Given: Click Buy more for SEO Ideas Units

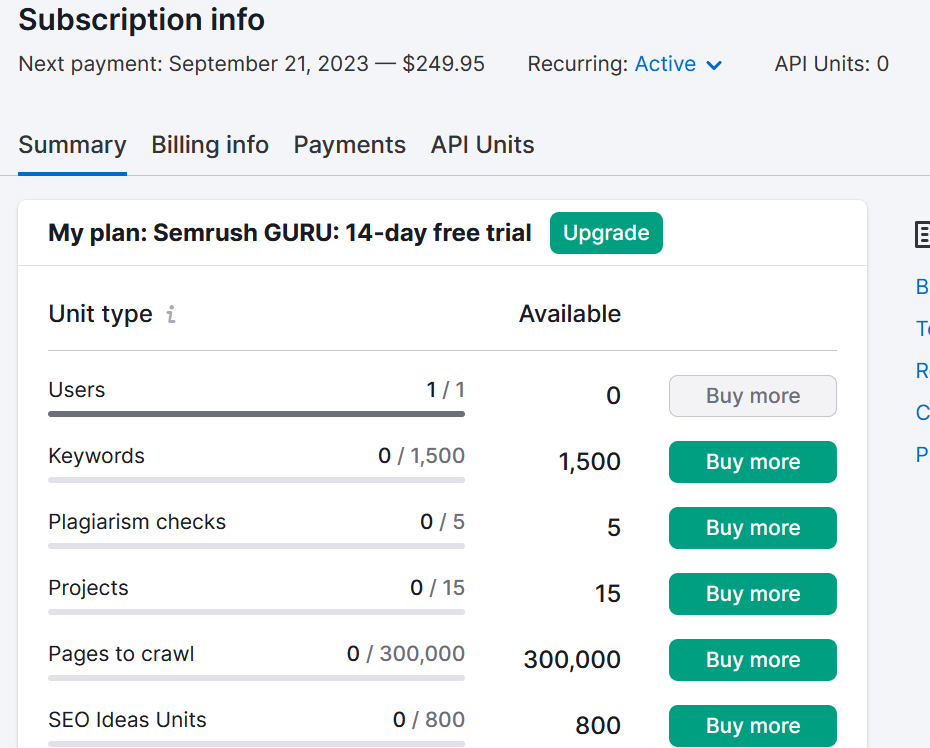Looking at the screenshot, I should point(753,726).
